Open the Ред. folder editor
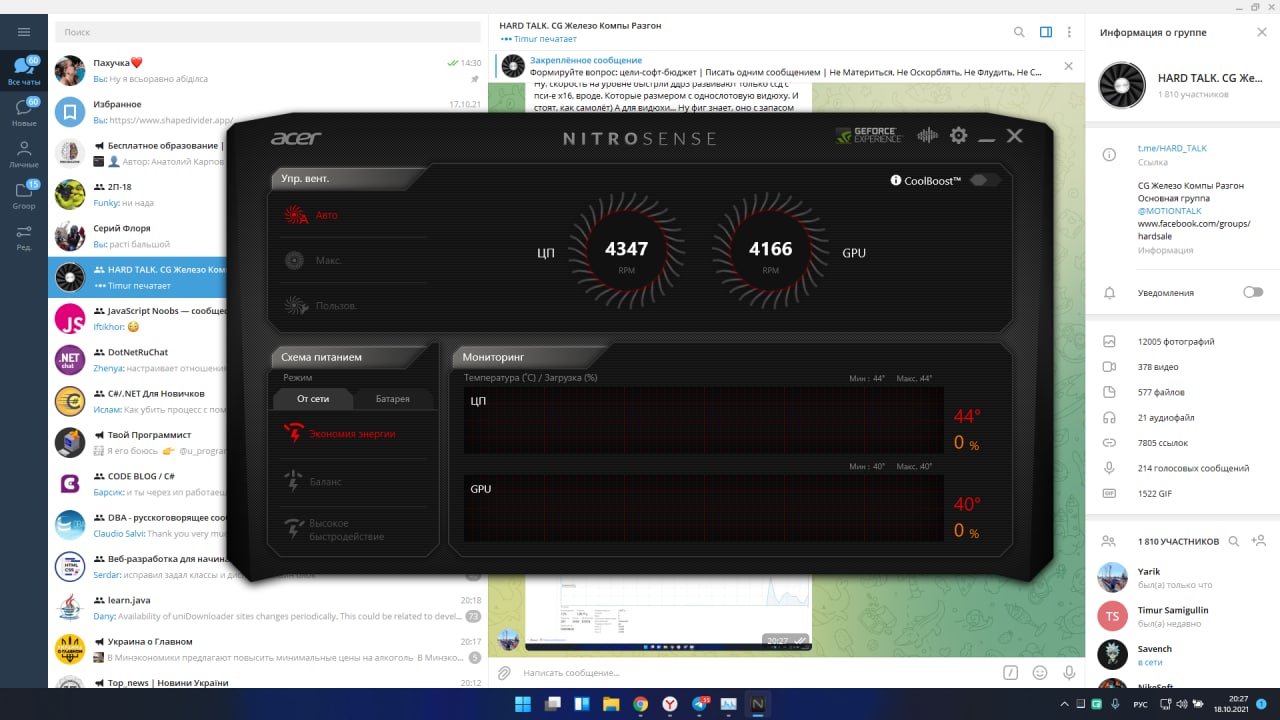This screenshot has width=1280, height=720. coord(24,237)
